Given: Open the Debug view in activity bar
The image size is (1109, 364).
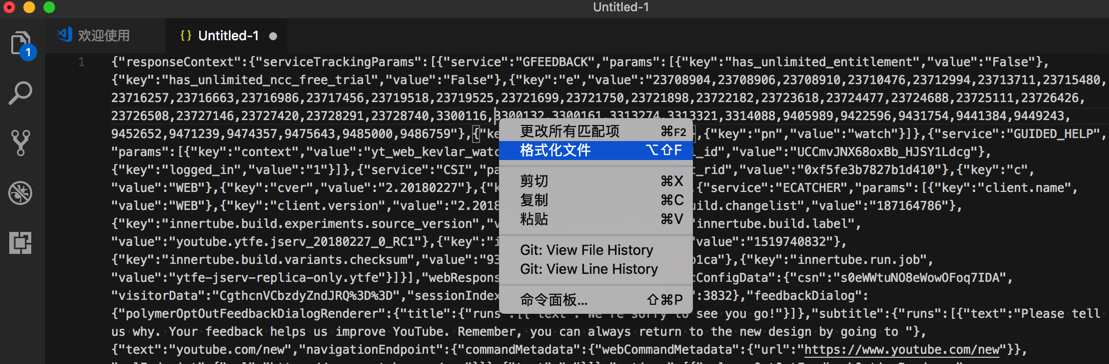Looking at the screenshot, I should coord(21,192).
